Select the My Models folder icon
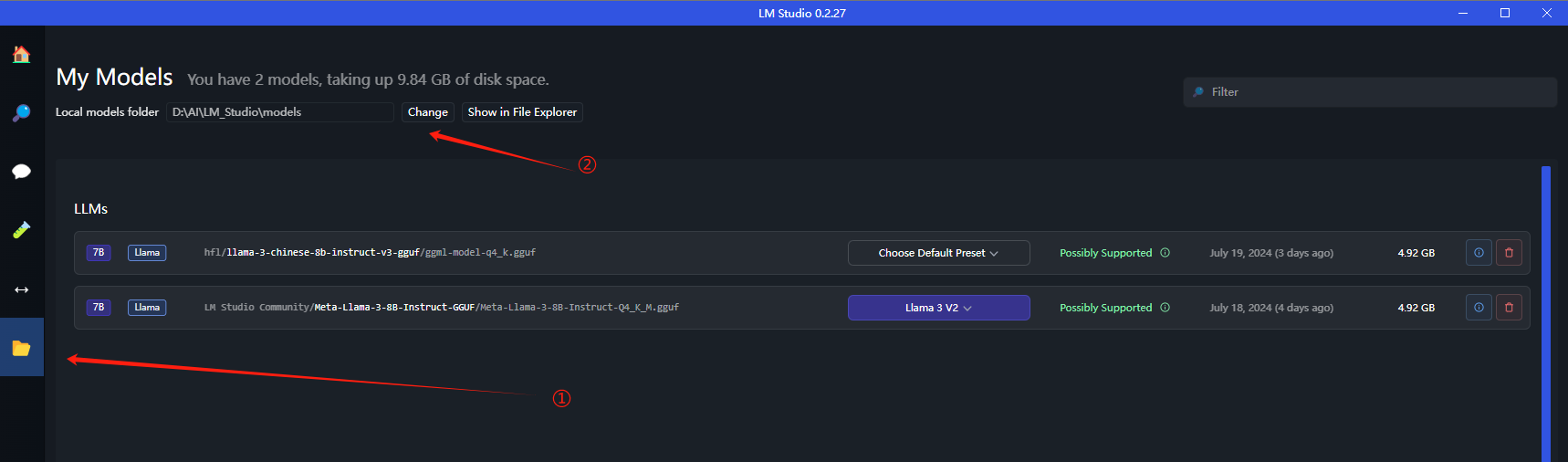 21,348
